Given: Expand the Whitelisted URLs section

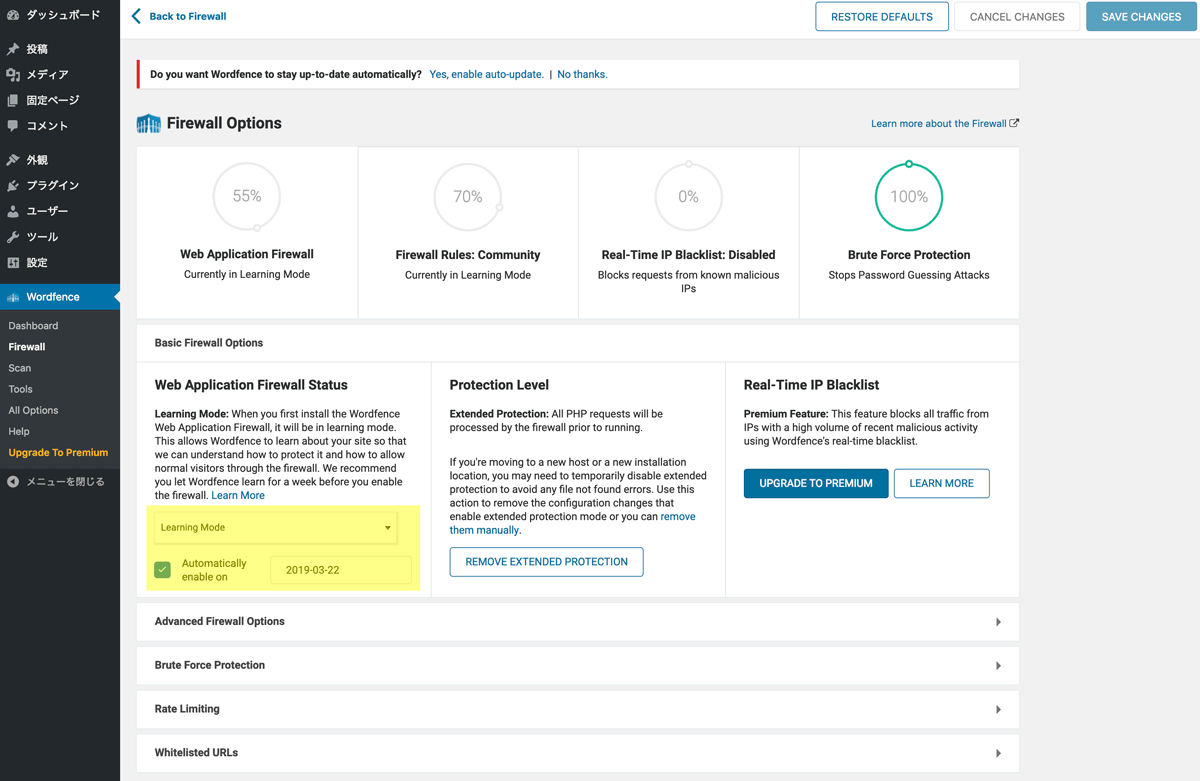Looking at the screenshot, I should (578, 753).
